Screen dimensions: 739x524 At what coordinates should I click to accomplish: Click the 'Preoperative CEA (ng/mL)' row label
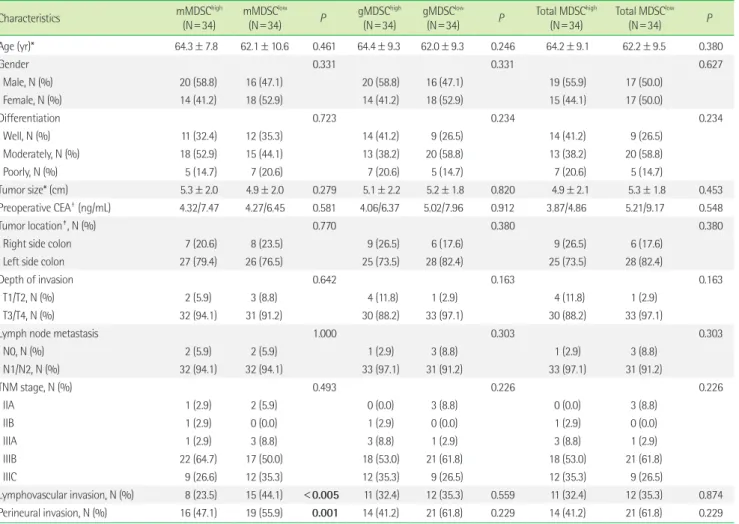coord(55,208)
